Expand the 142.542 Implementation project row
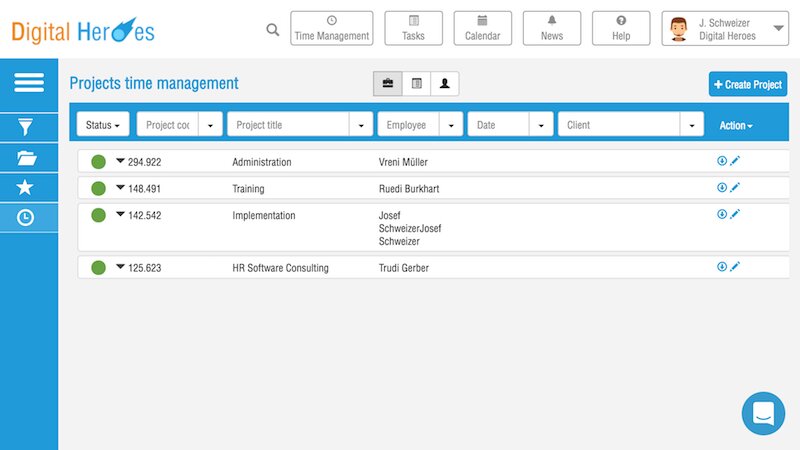Viewport: 800px width, 450px height. coord(120,213)
